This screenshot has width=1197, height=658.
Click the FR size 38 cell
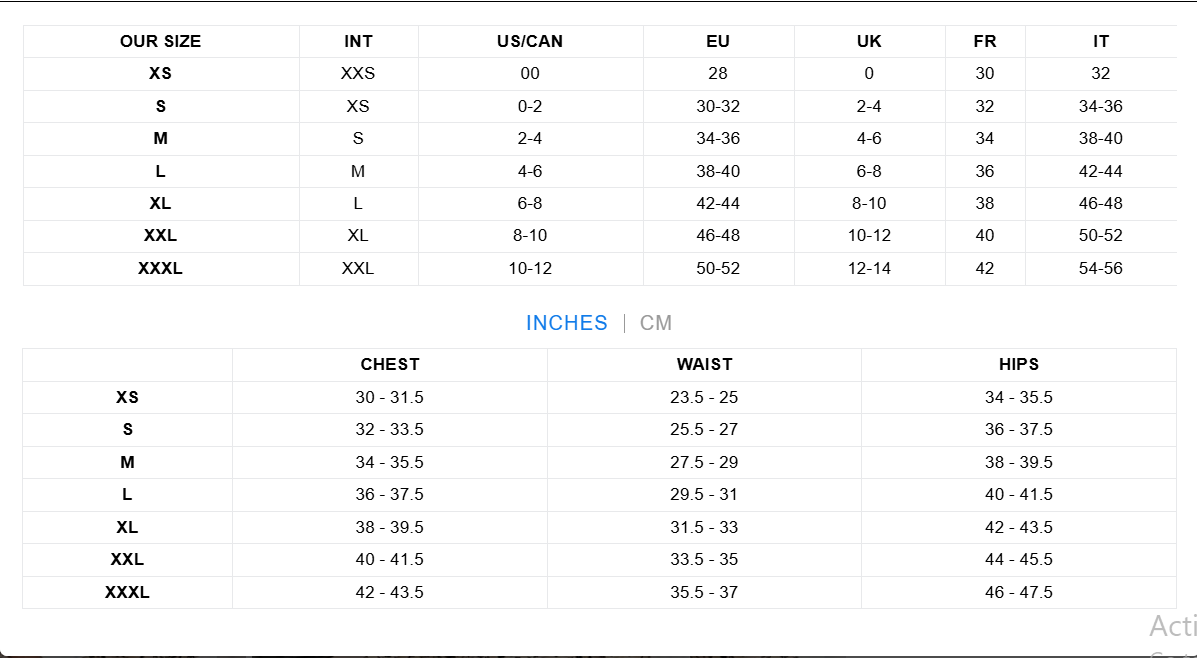(985, 203)
